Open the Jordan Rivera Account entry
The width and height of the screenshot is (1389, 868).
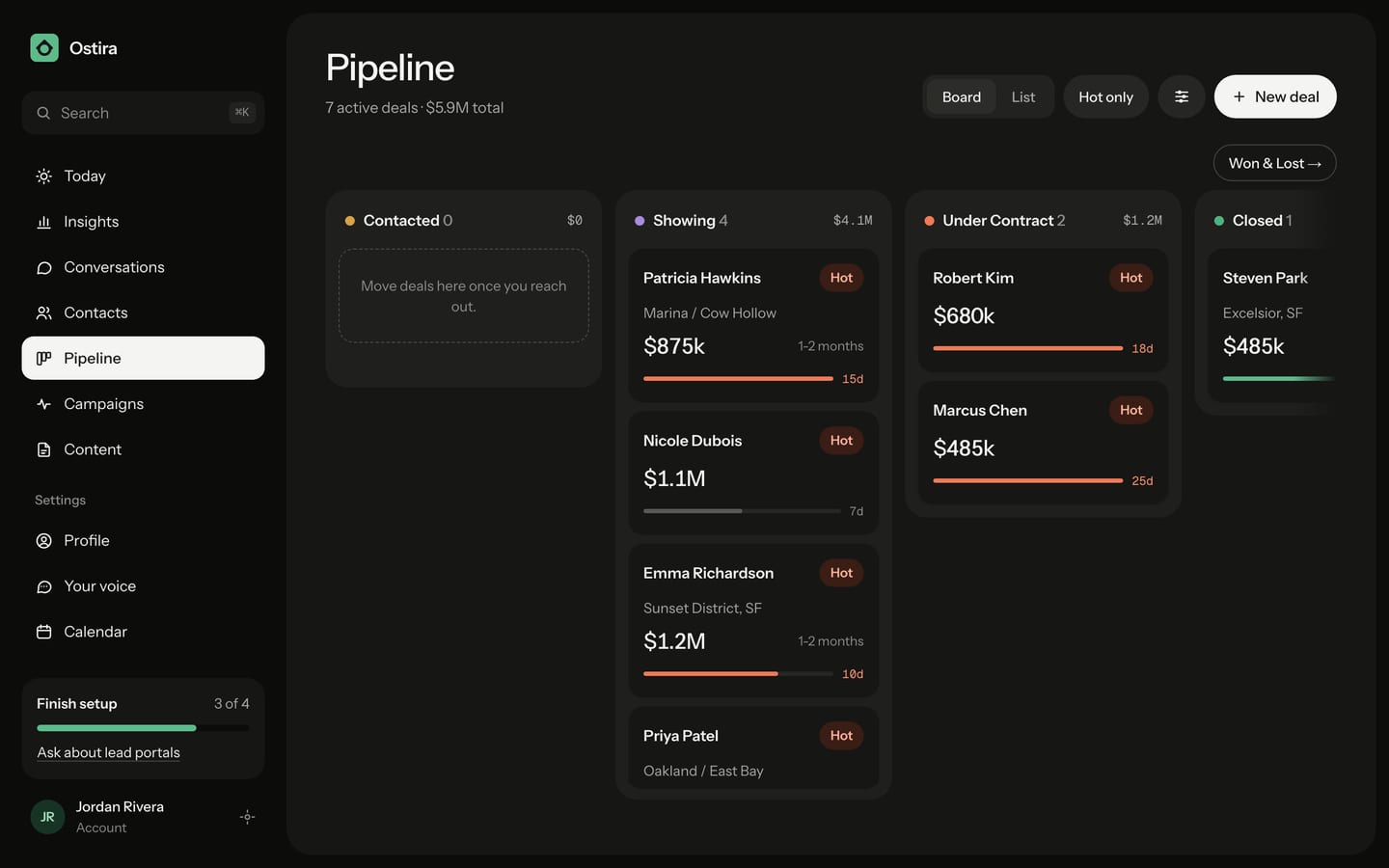click(x=143, y=817)
